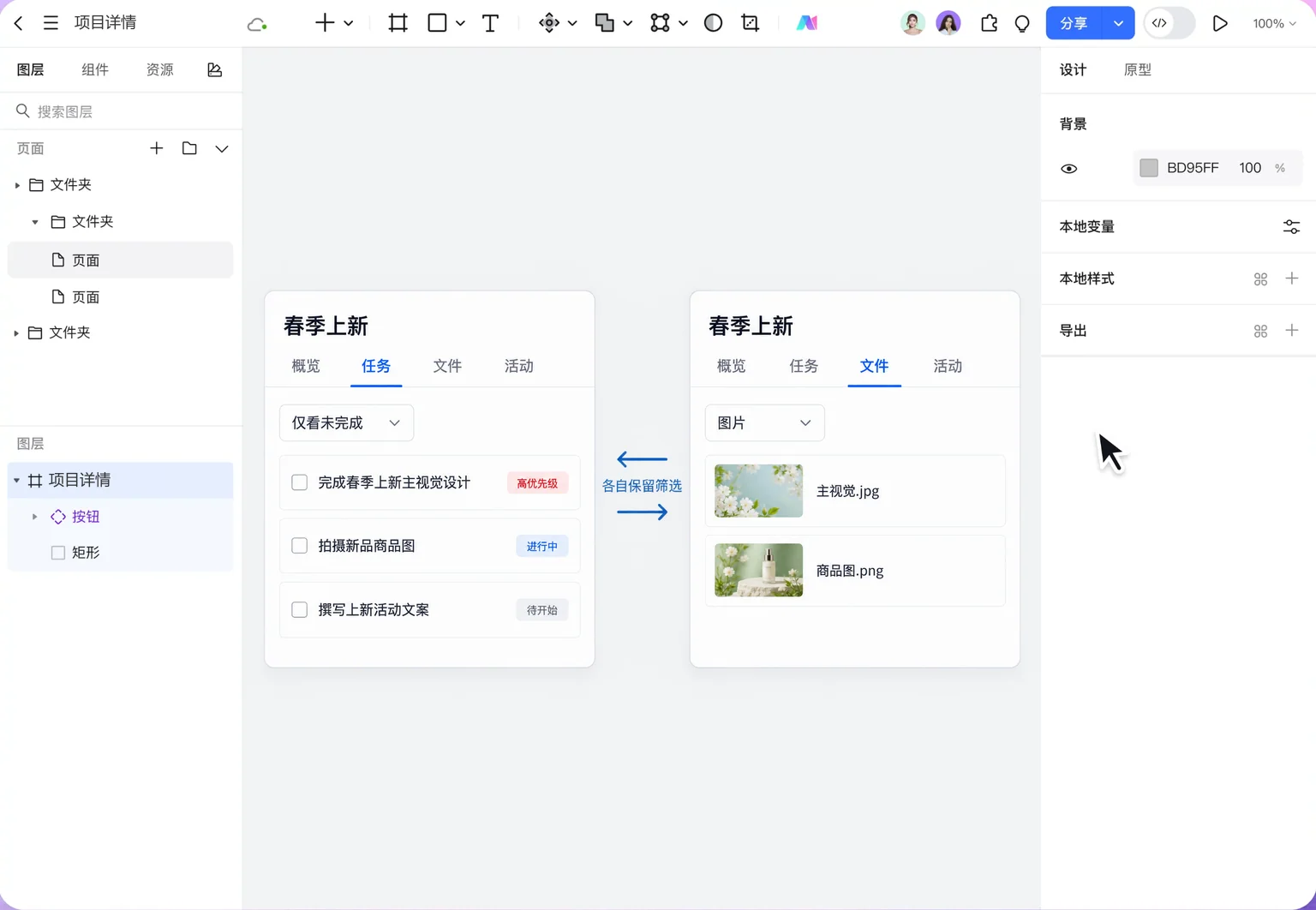Open the plugins puzzle icon
This screenshot has width=1316, height=910.
[x=989, y=23]
